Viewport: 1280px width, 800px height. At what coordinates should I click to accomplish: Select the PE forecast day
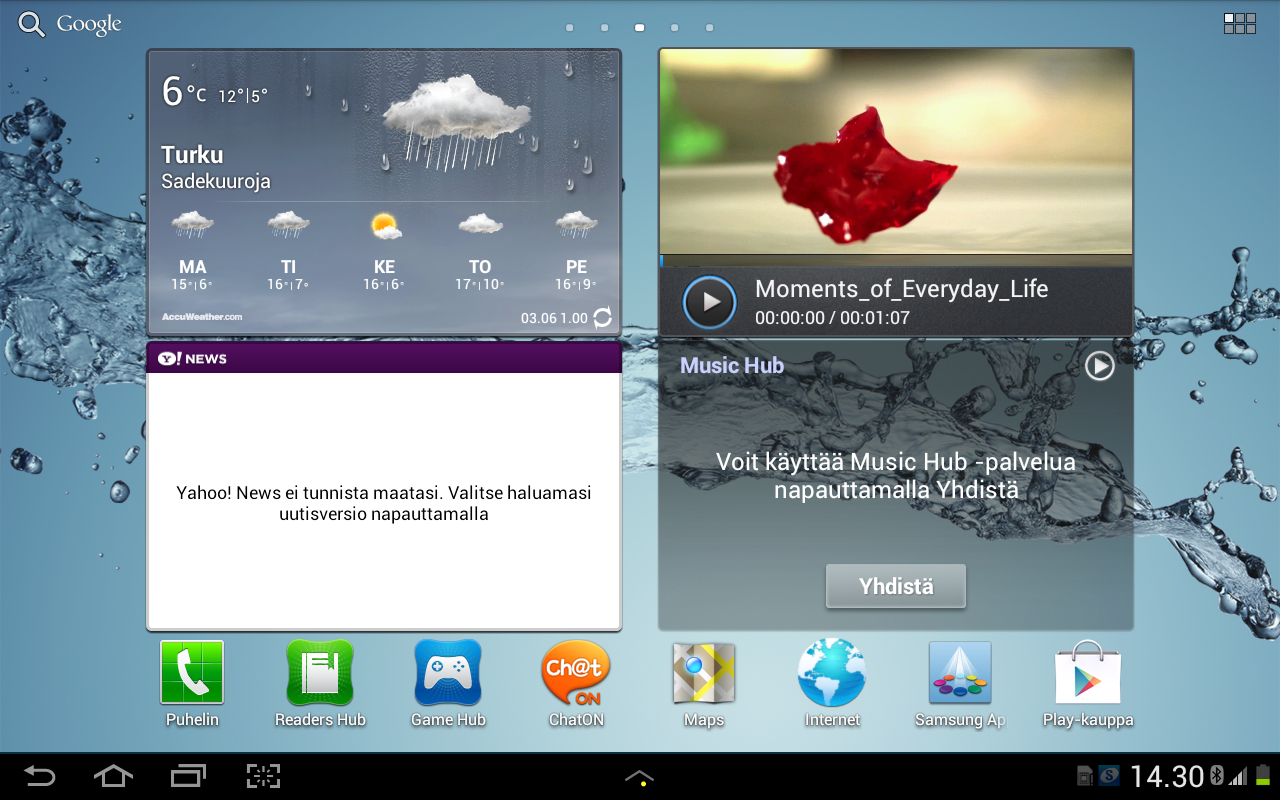coord(577,250)
